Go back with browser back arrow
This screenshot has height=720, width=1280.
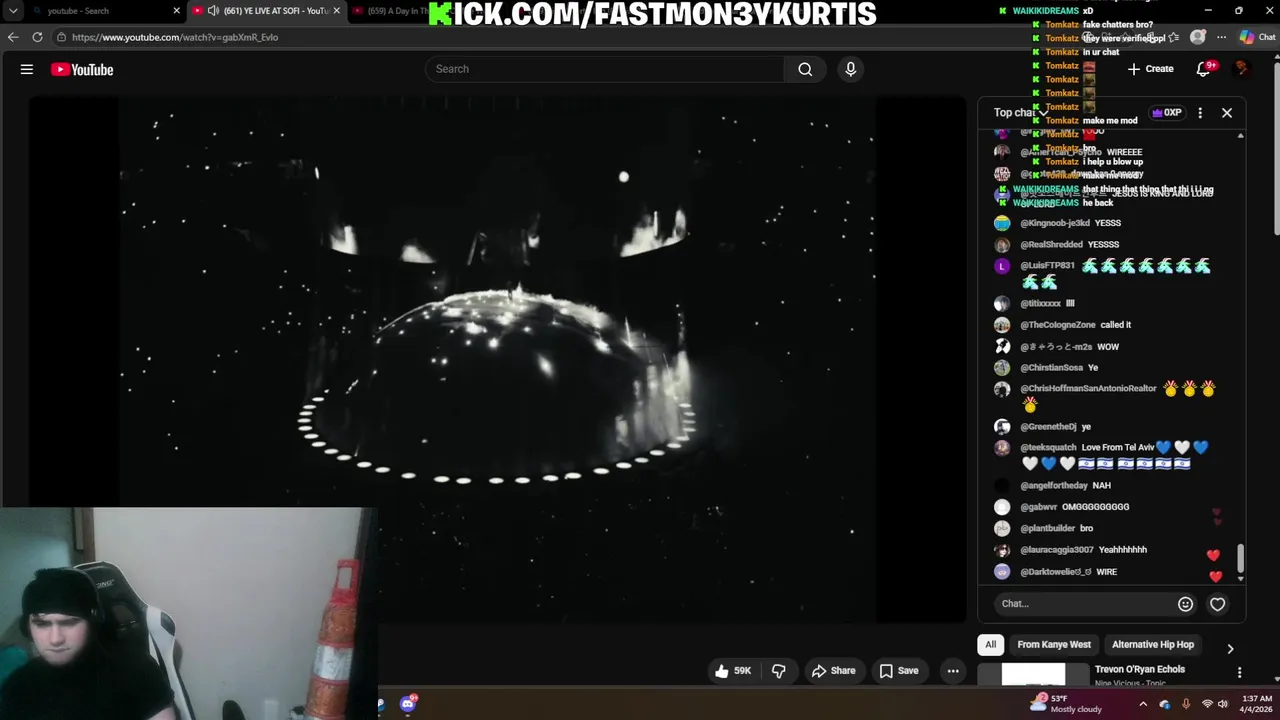click(x=13, y=37)
